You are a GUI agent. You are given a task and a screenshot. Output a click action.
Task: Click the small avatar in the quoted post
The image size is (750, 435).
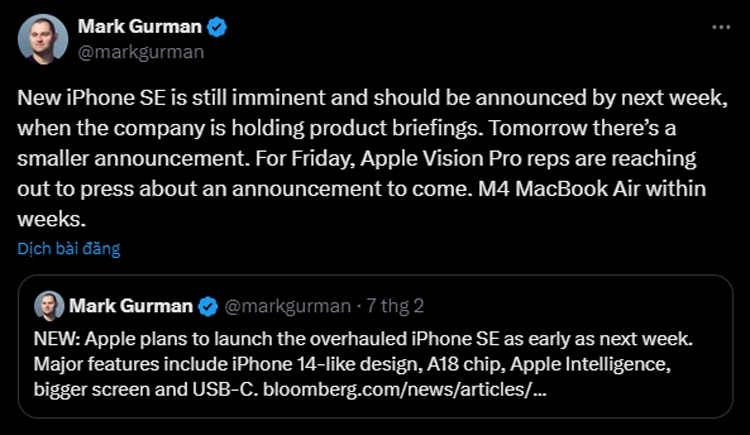(x=49, y=306)
